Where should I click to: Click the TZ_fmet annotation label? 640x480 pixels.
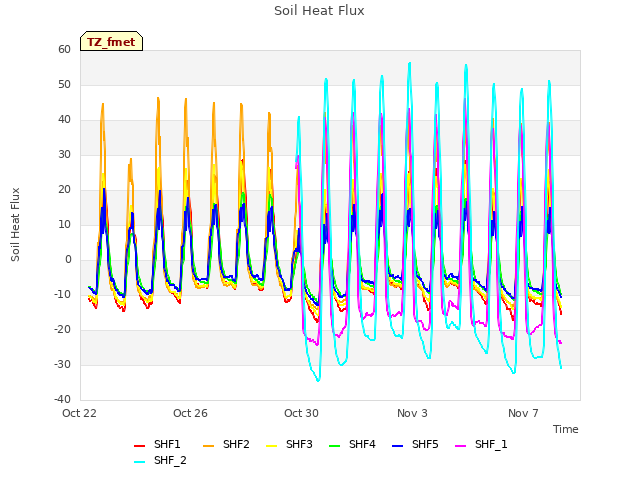[111, 41]
